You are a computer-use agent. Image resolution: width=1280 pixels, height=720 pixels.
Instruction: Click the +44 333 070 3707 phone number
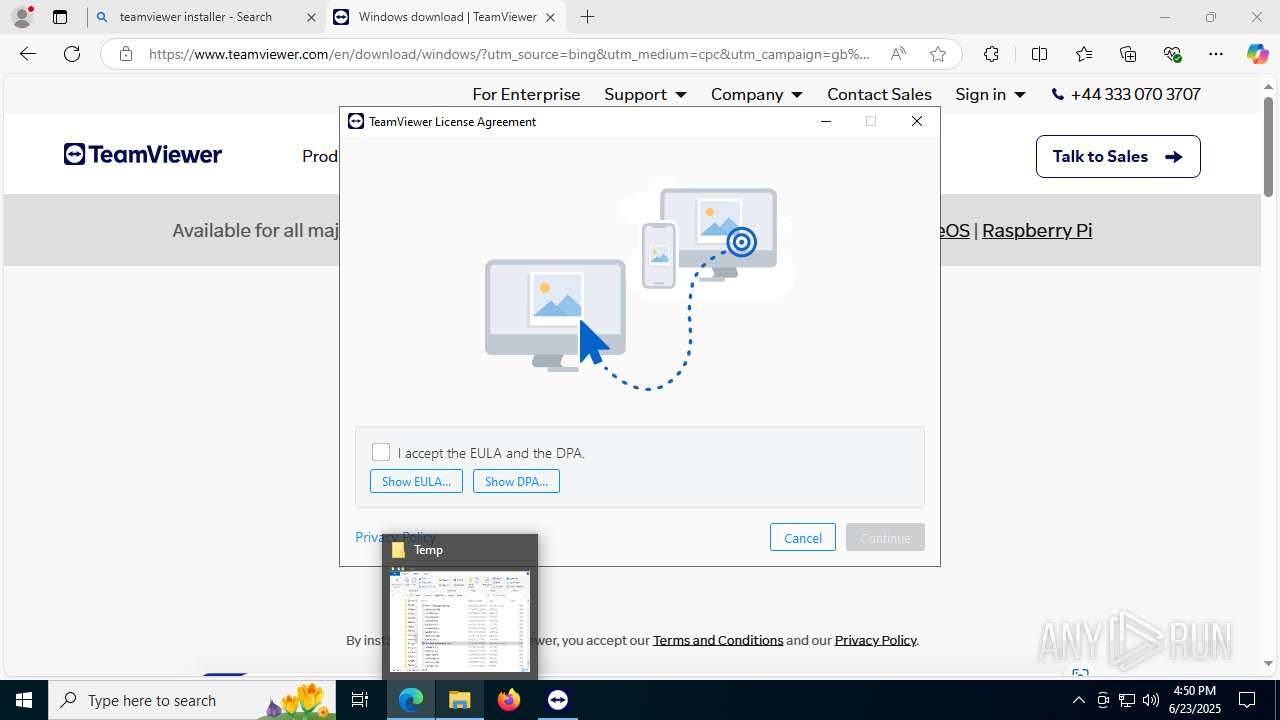(x=1126, y=94)
